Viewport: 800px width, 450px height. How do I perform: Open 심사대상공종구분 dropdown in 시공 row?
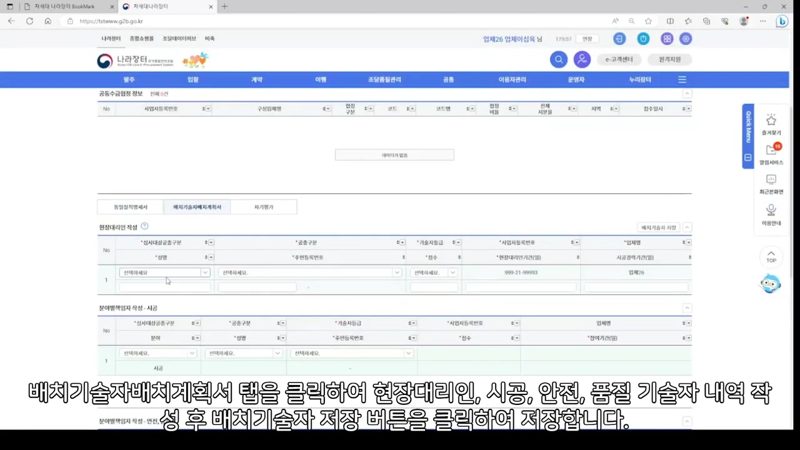click(158, 353)
